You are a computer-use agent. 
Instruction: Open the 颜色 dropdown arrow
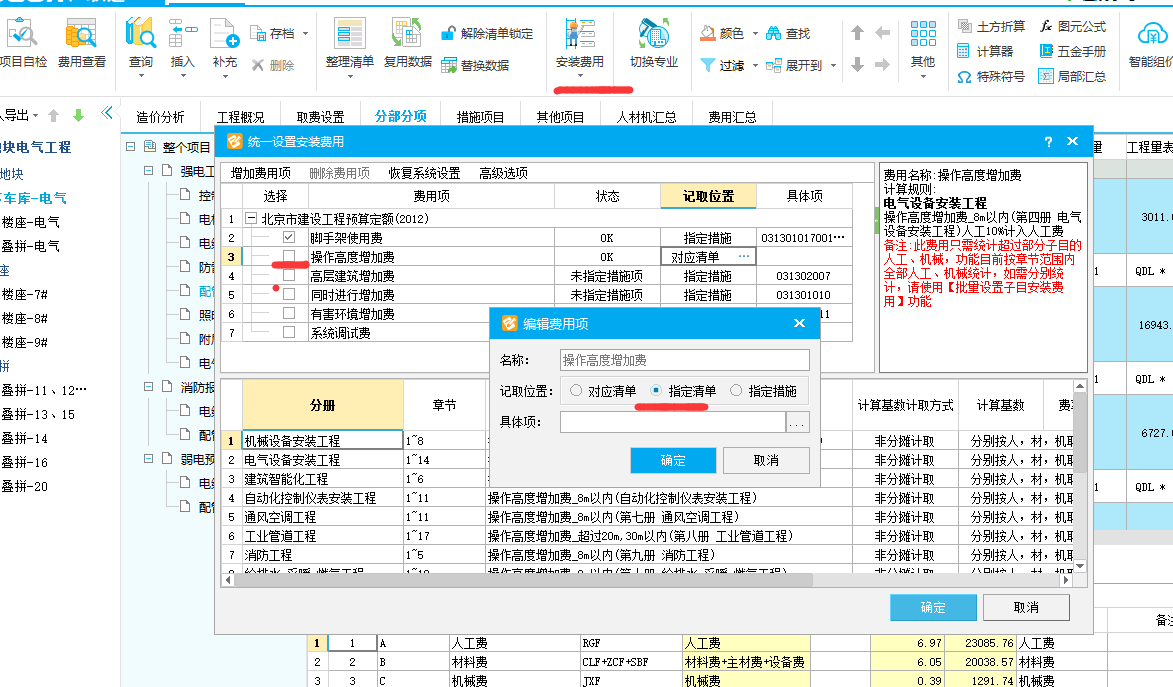(x=755, y=34)
